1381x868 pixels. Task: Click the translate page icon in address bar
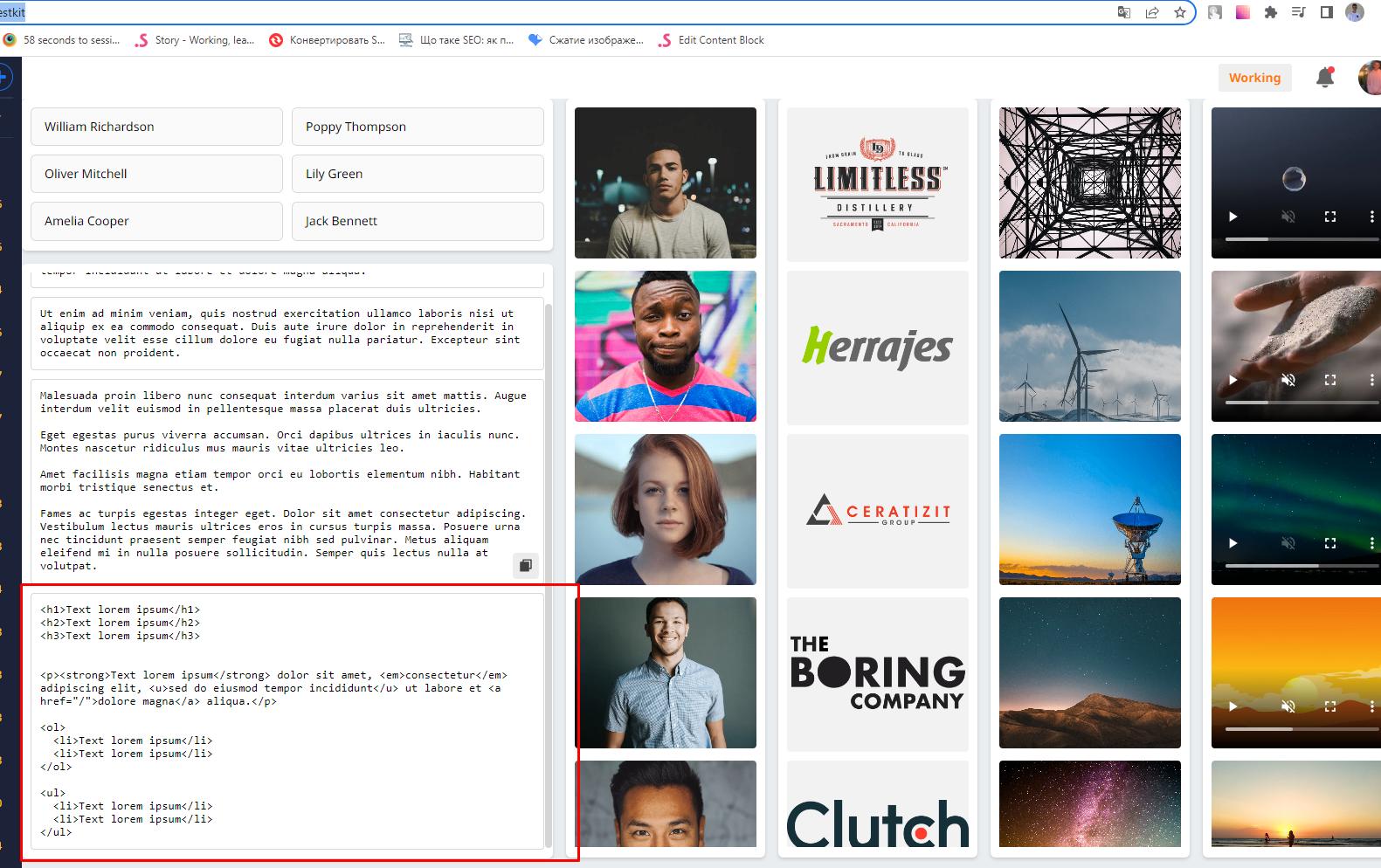pyautogui.click(x=1124, y=12)
